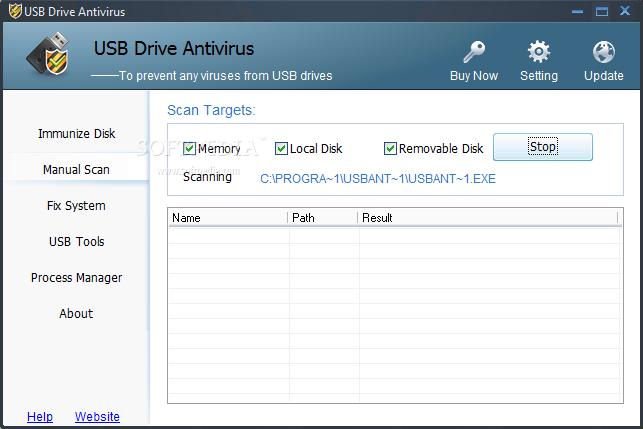Click the Scan Targets heading

[x=211, y=110]
